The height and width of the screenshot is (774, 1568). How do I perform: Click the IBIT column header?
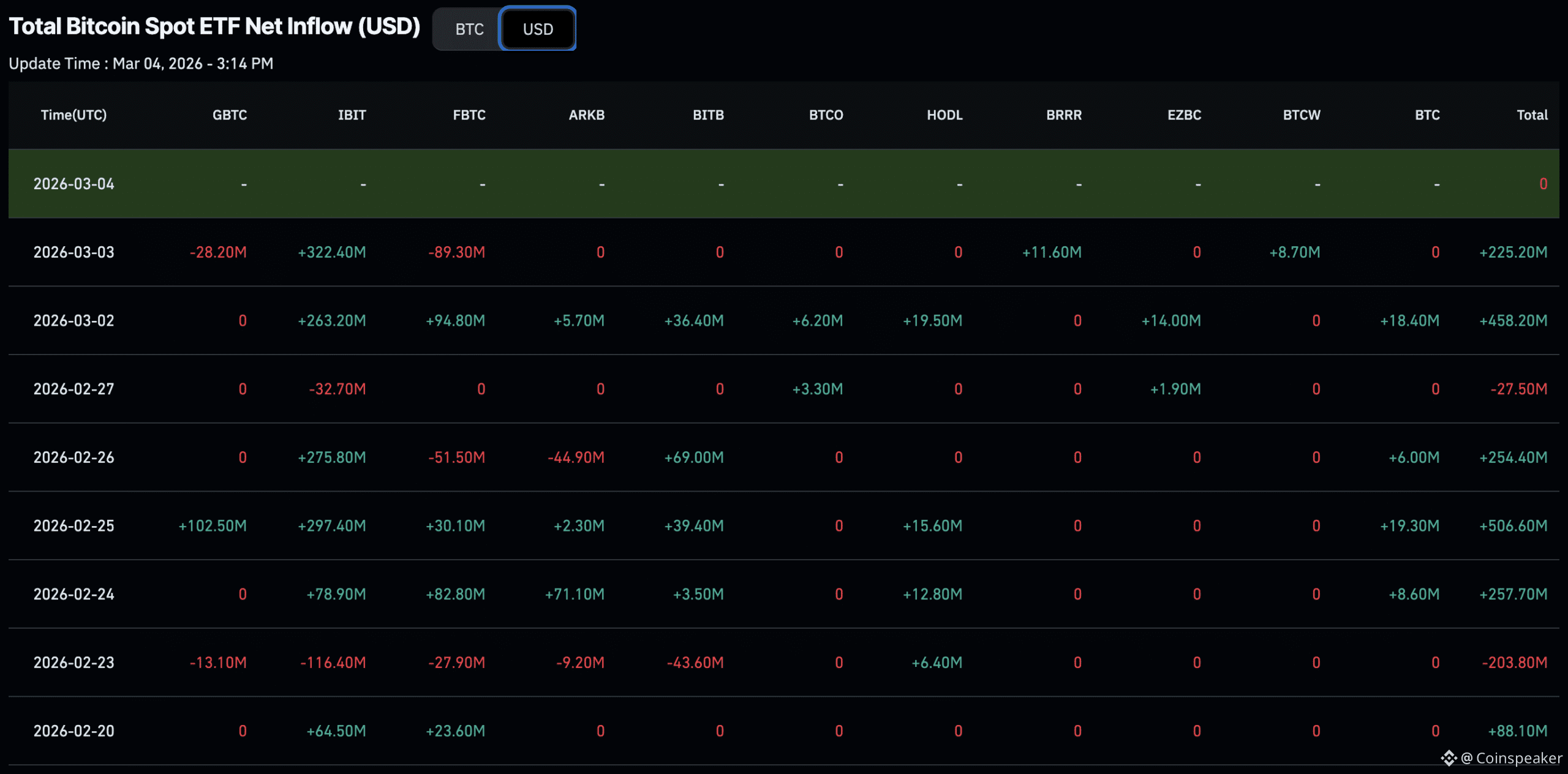click(x=352, y=115)
